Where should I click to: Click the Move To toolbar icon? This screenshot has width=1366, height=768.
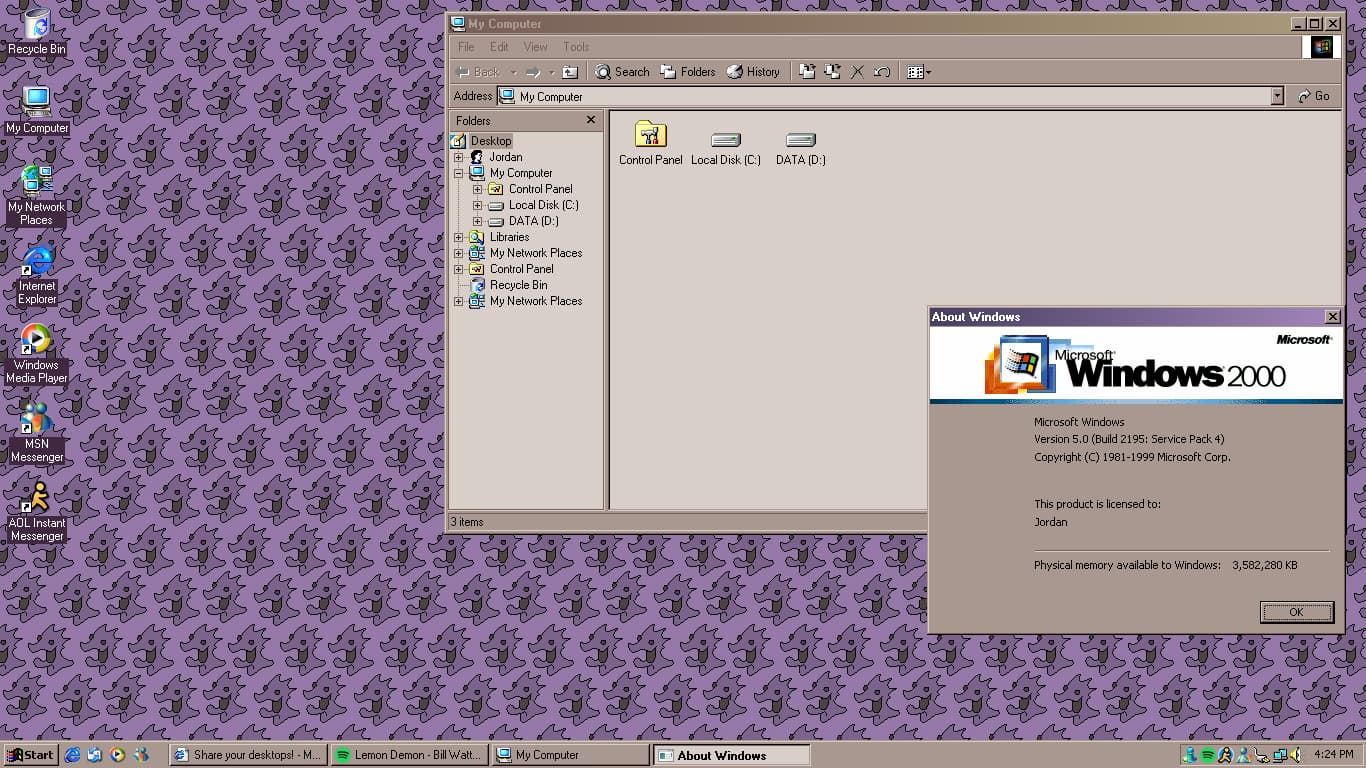tap(808, 72)
